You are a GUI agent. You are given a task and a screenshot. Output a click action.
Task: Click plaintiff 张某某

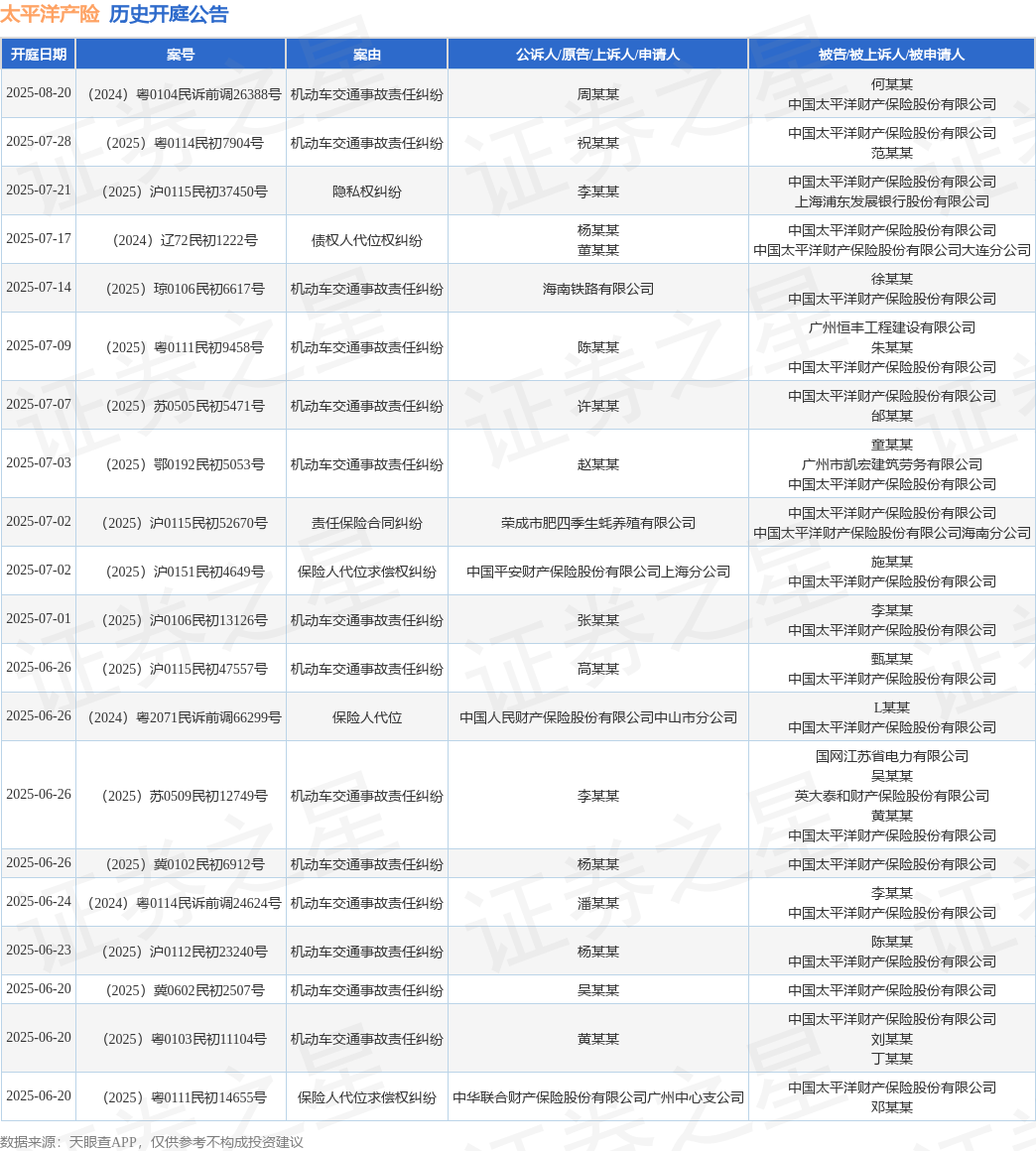coord(597,620)
